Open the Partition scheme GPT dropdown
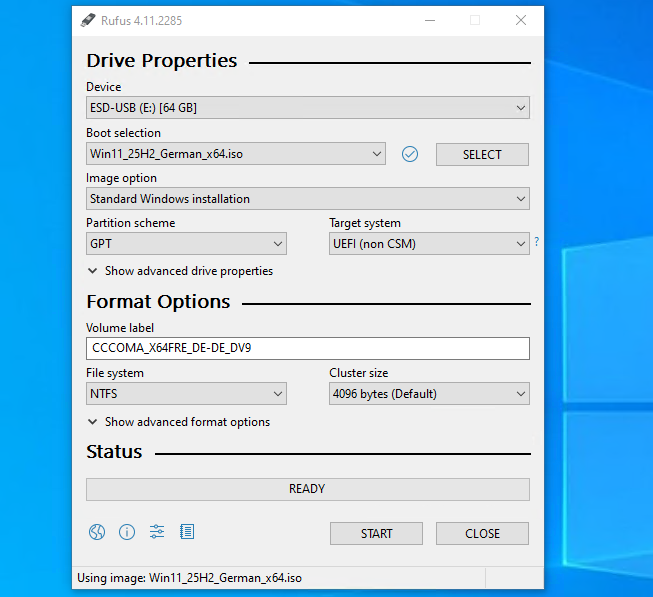The height and width of the screenshot is (597, 653). (186, 244)
